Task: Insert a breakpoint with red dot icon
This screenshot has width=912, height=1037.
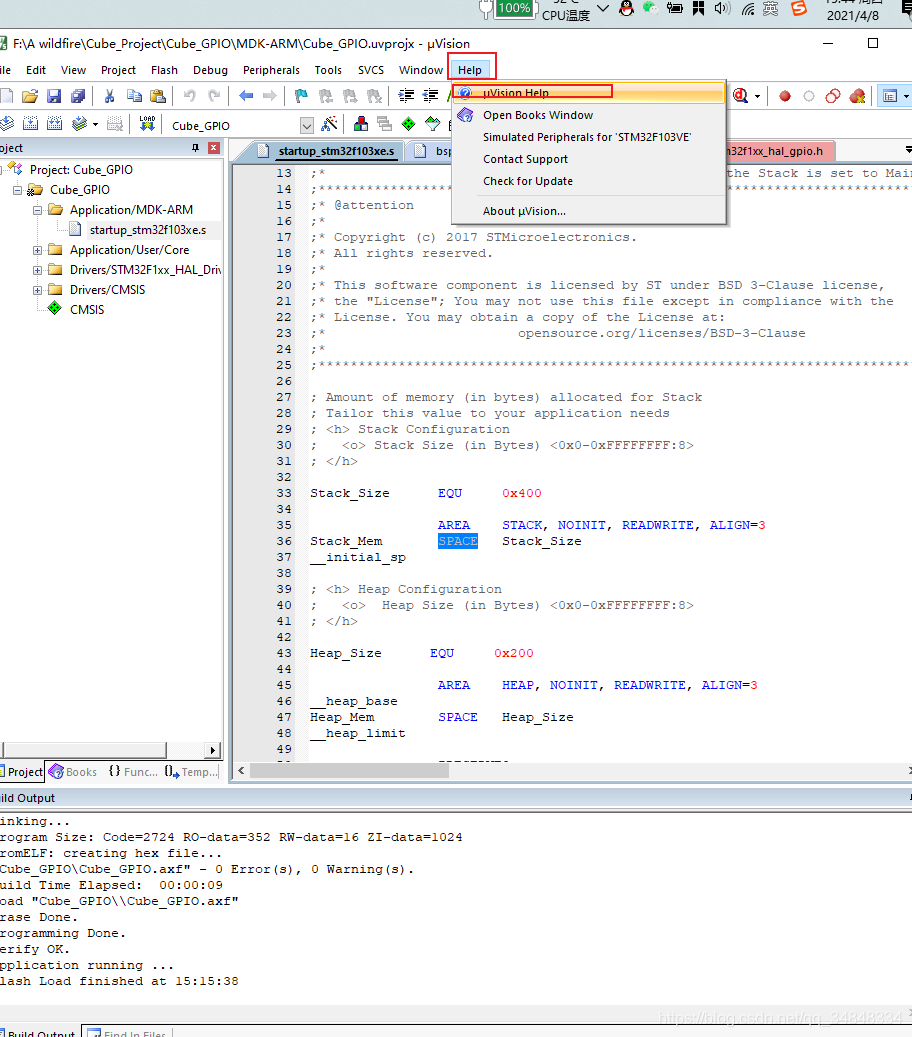Action: pyautogui.click(x=784, y=97)
